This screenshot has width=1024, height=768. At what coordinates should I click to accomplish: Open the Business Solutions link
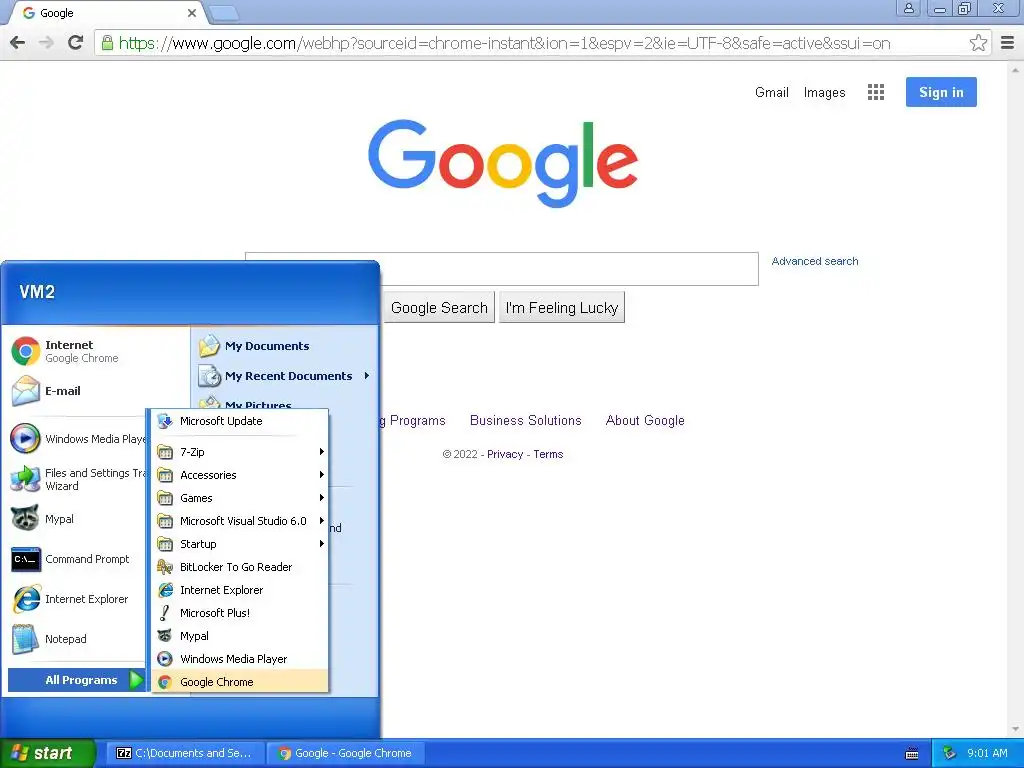(525, 421)
